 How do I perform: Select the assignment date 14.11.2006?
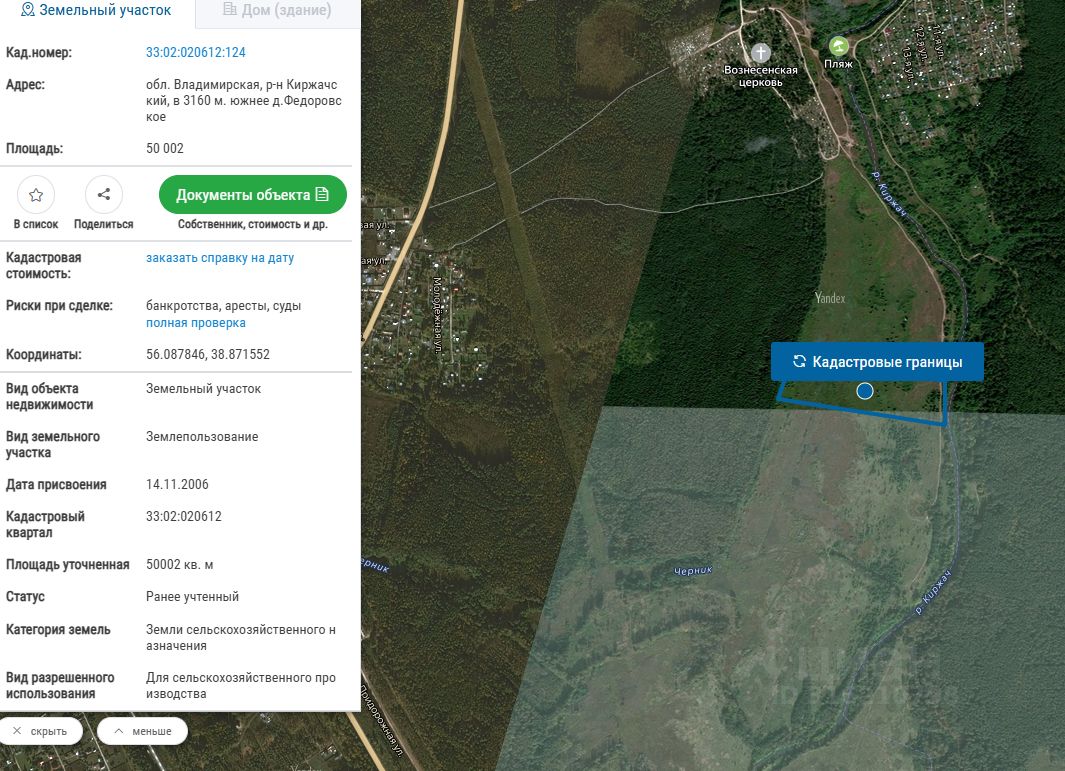[177, 484]
